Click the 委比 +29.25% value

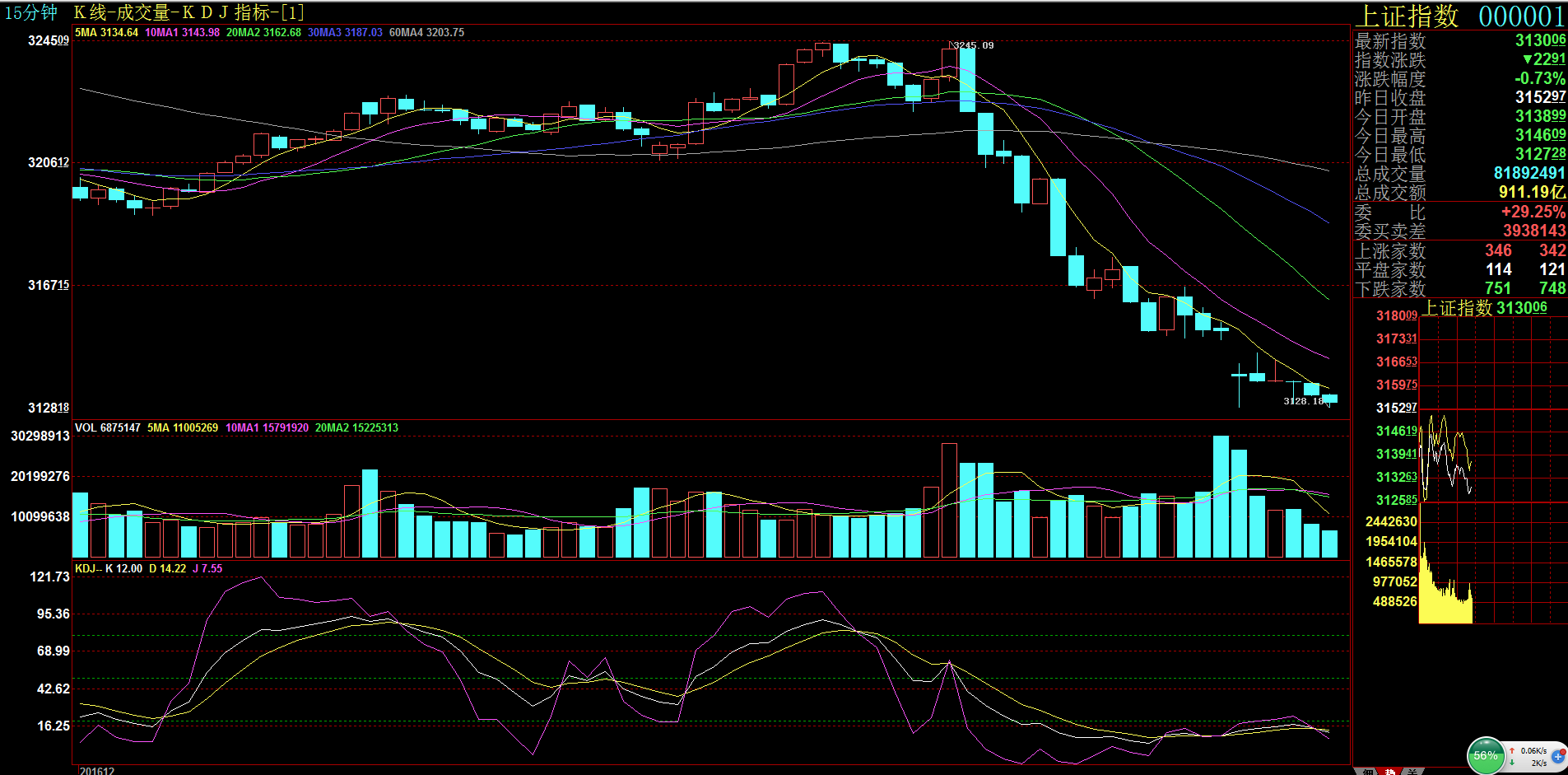click(1533, 212)
